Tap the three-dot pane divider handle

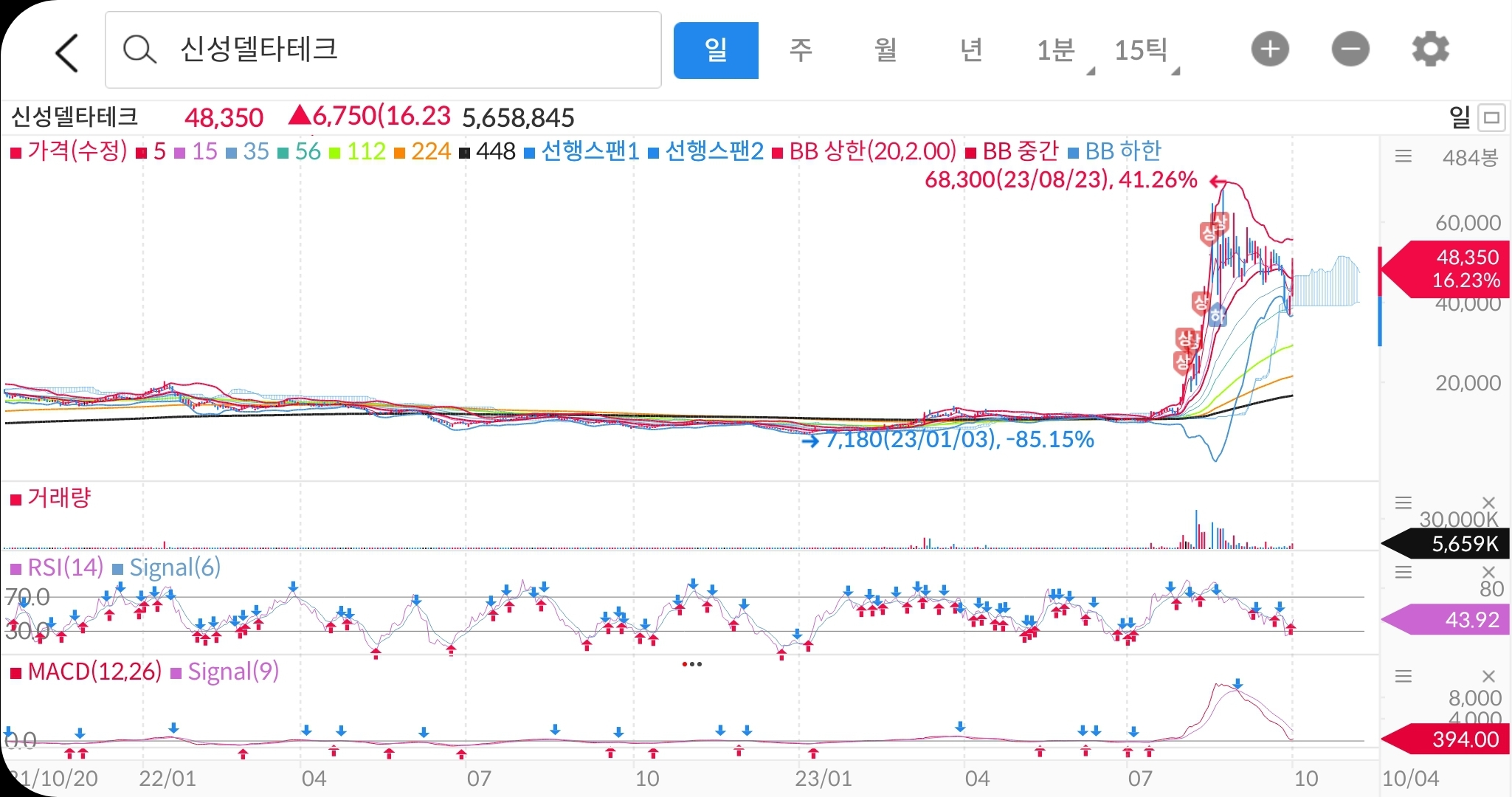coord(692,664)
